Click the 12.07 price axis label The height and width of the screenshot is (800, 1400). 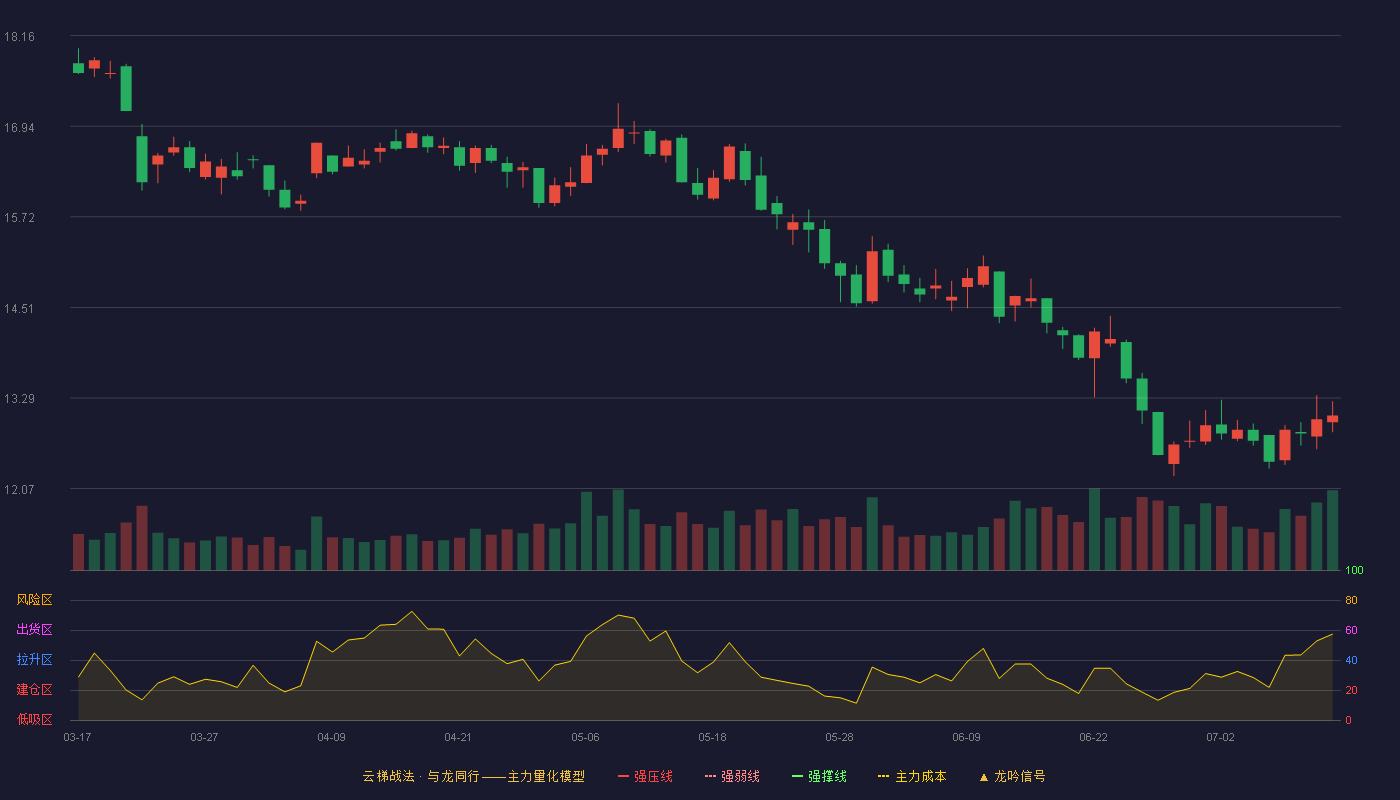[19, 490]
